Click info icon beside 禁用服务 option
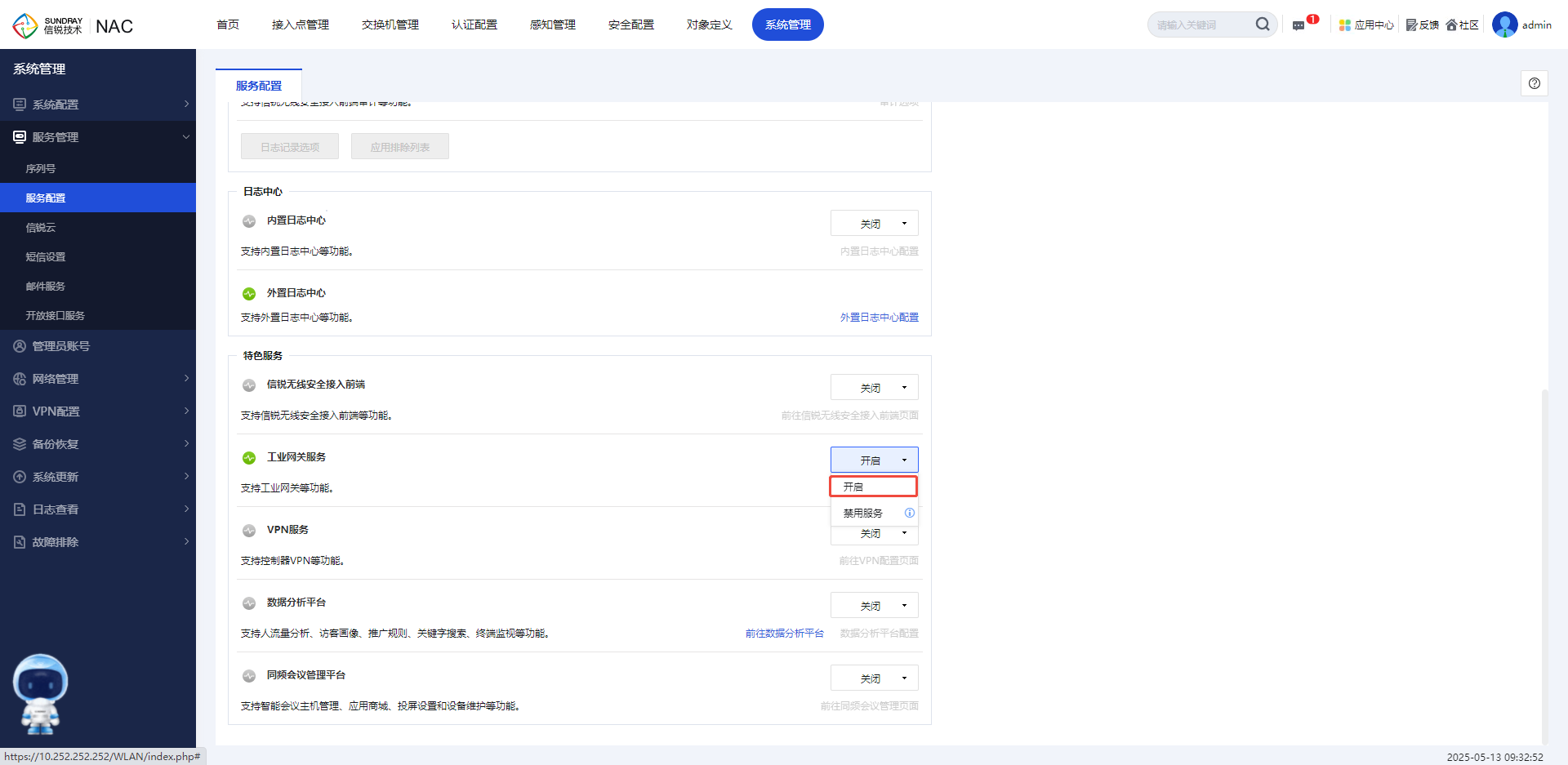The height and width of the screenshot is (765, 1568). point(909,513)
